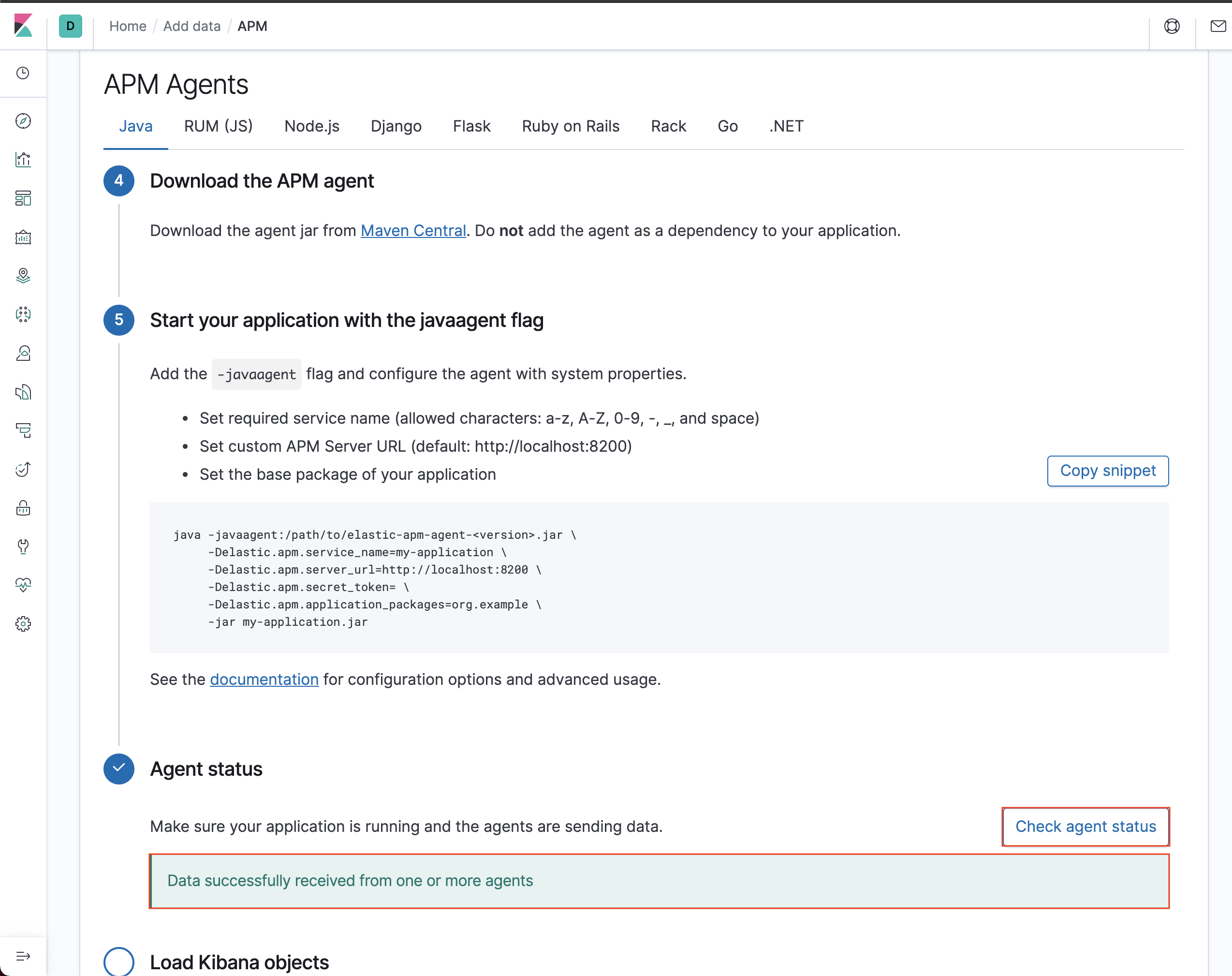Expand the side navigation menu

[23, 956]
